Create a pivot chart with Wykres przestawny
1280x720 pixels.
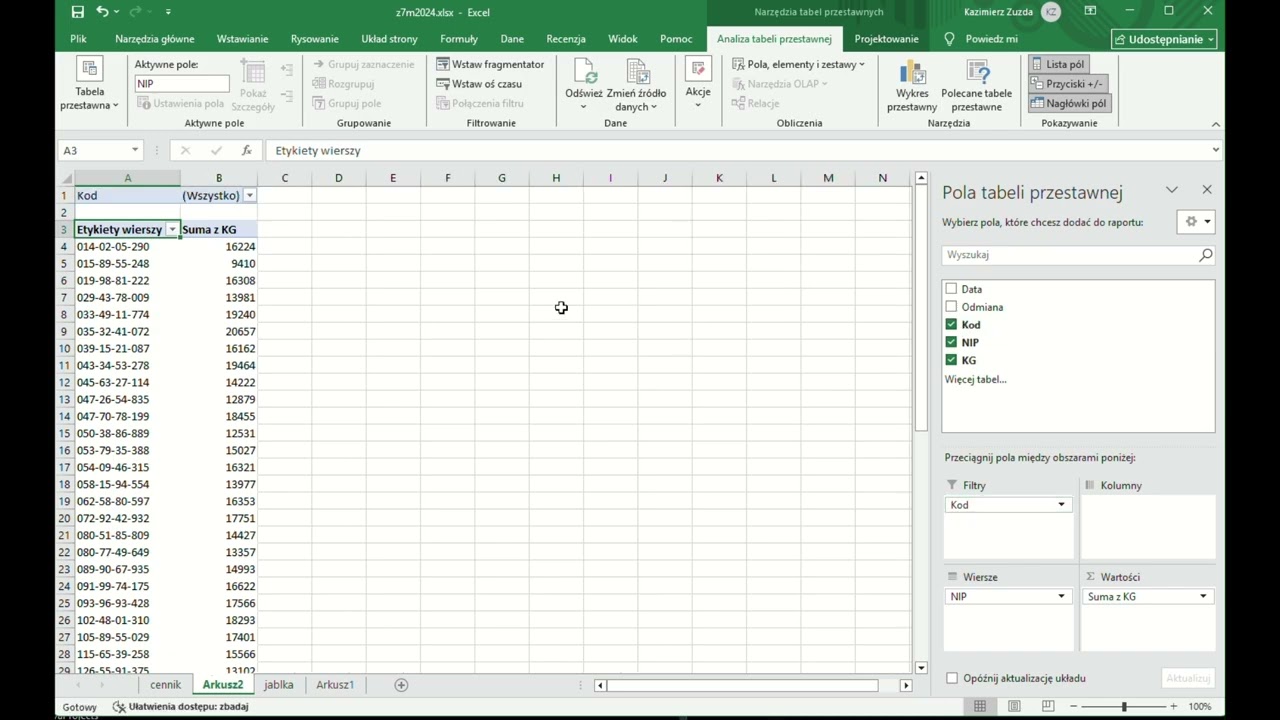[x=912, y=84]
